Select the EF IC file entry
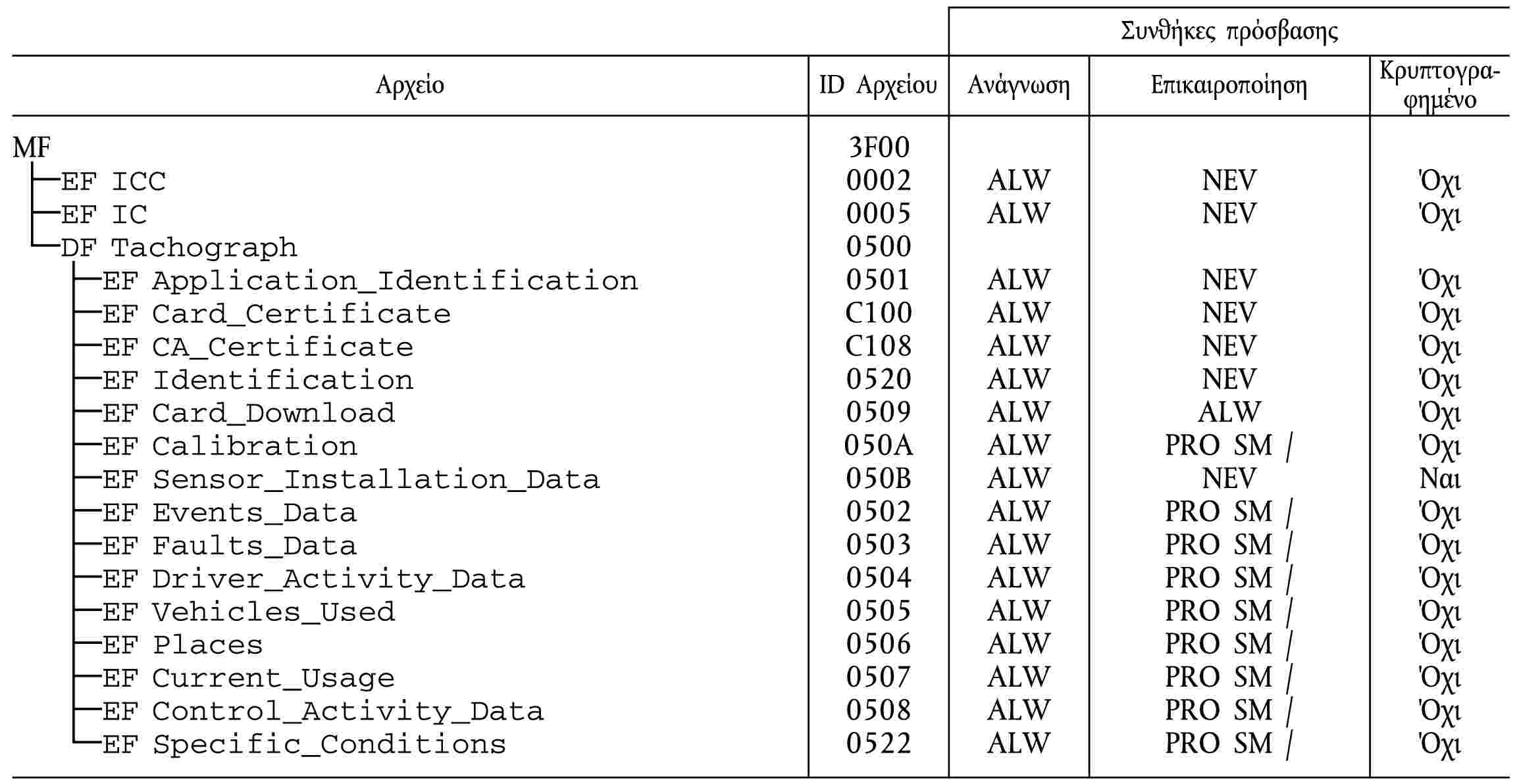 [103, 214]
